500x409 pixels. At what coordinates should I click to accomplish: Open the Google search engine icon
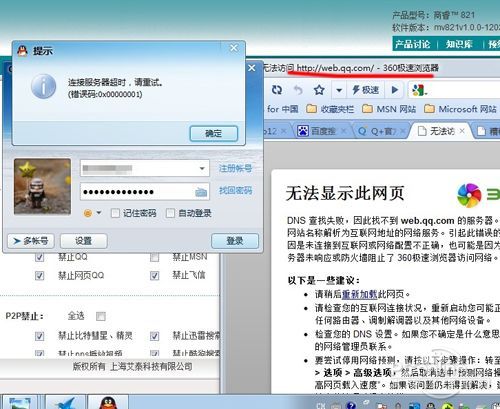coord(419,90)
